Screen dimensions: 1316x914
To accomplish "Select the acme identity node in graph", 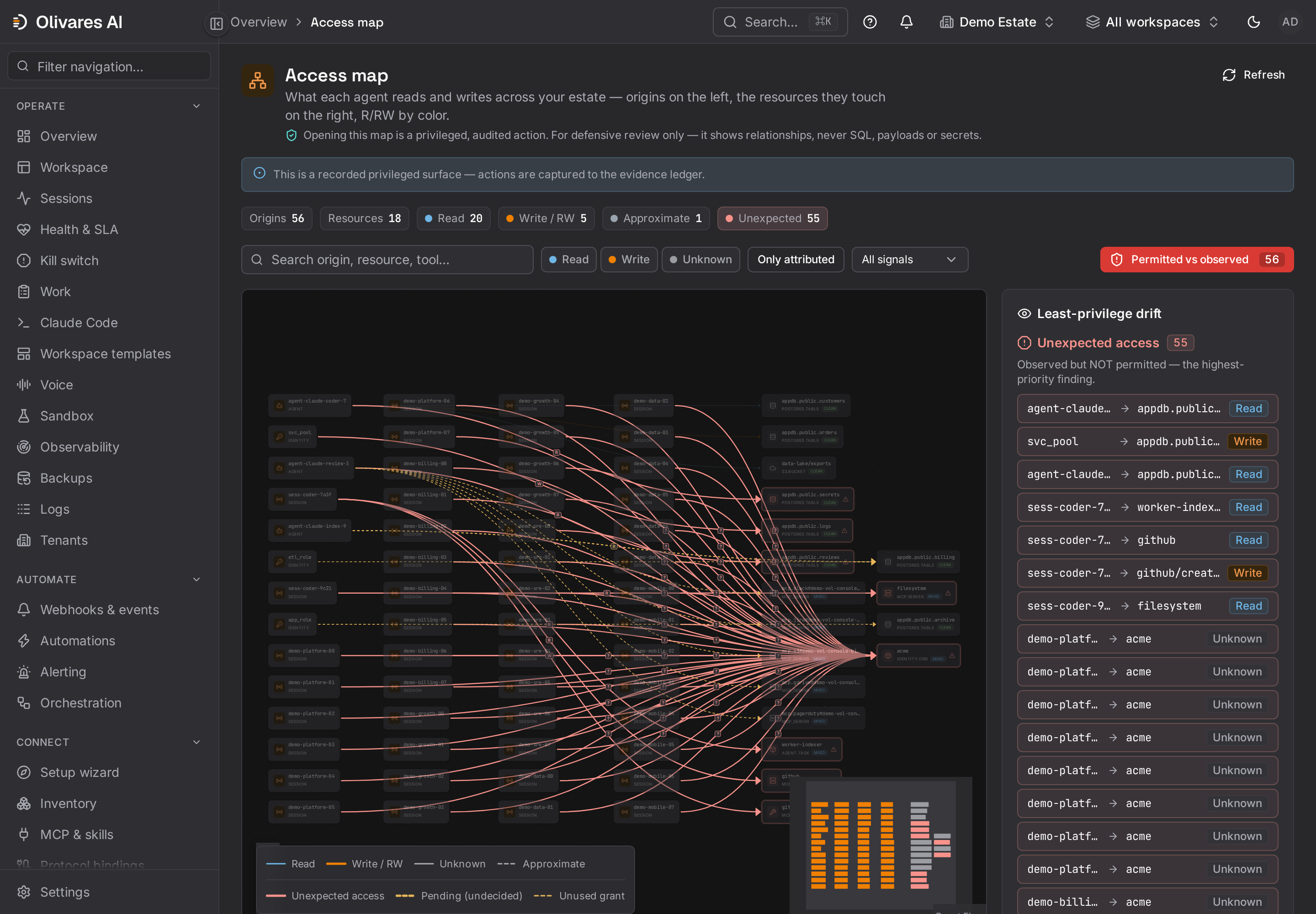I will coord(918,655).
